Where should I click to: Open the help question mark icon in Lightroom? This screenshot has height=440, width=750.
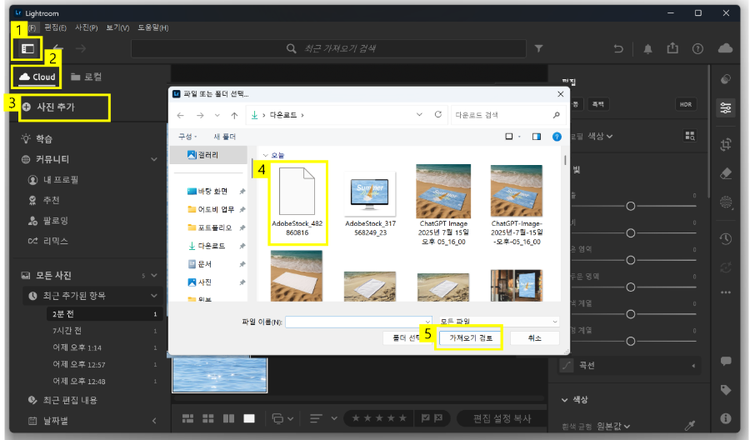coord(697,49)
